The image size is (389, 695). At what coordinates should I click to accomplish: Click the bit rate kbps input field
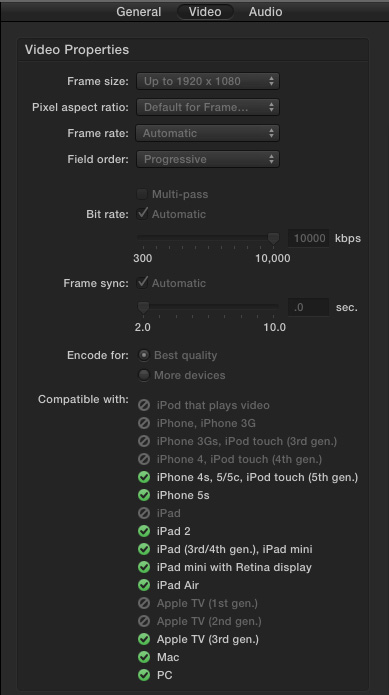coord(309,238)
